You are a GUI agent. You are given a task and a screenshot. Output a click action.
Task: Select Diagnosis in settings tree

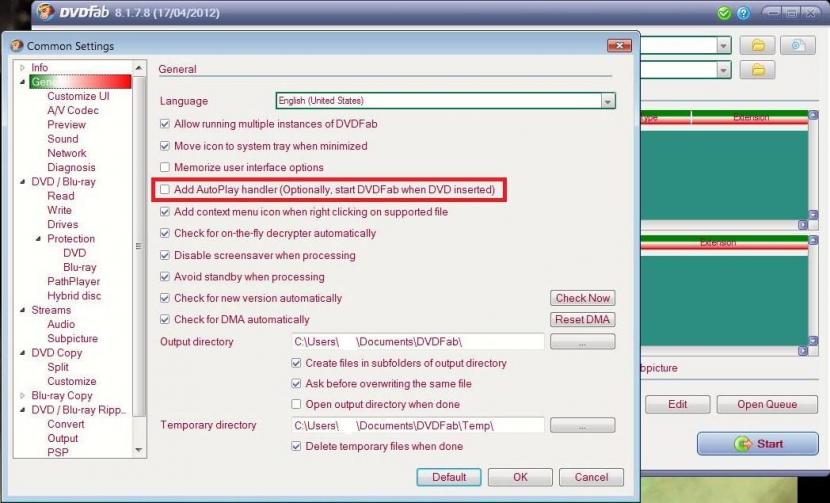tap(71, 168)
